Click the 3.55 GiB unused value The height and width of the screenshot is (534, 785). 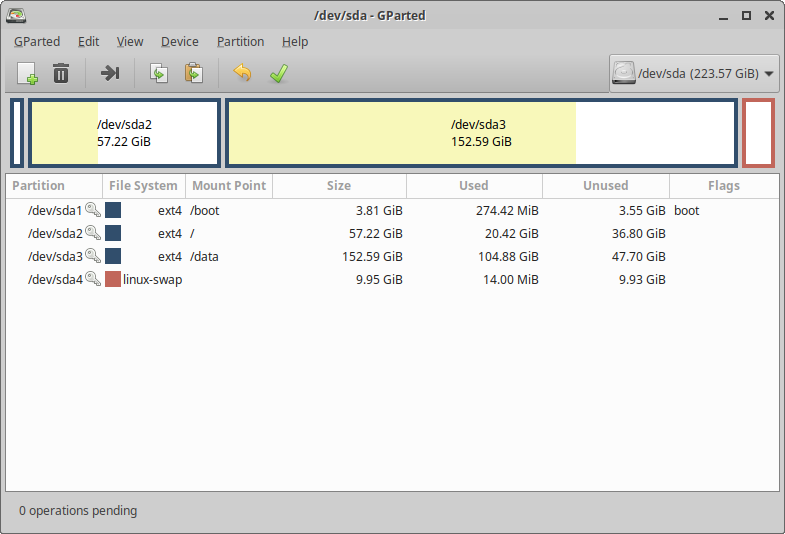pos(642,211)
